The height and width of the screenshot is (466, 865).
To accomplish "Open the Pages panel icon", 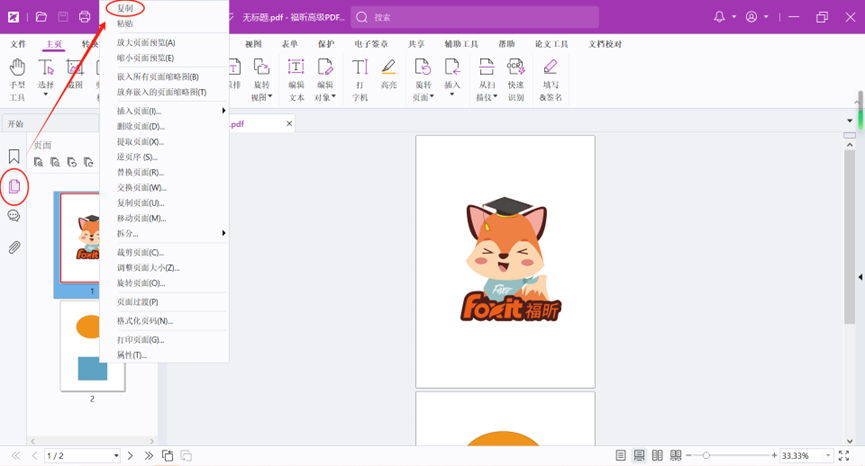I will click(x=14, y=186).
